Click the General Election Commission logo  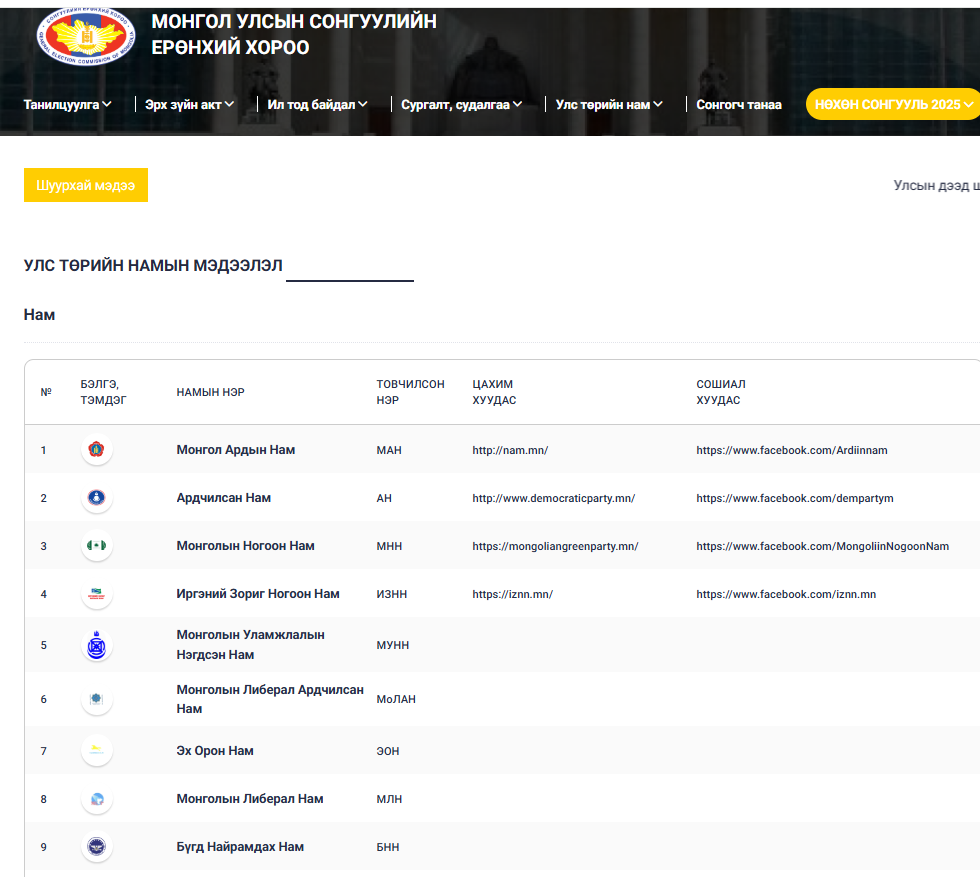point(83,38)
